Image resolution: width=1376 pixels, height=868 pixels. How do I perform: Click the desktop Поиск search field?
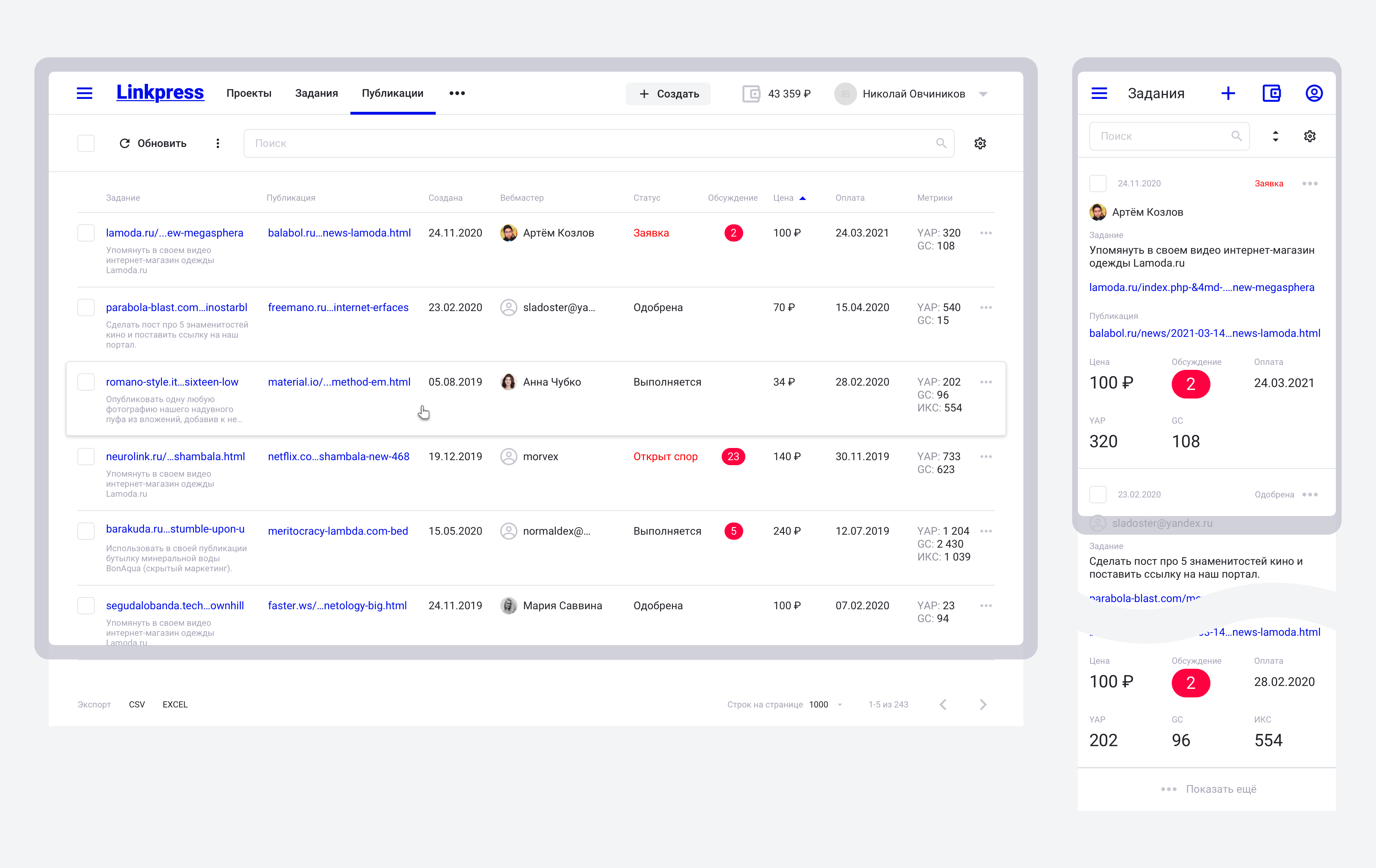coord(589,143)
